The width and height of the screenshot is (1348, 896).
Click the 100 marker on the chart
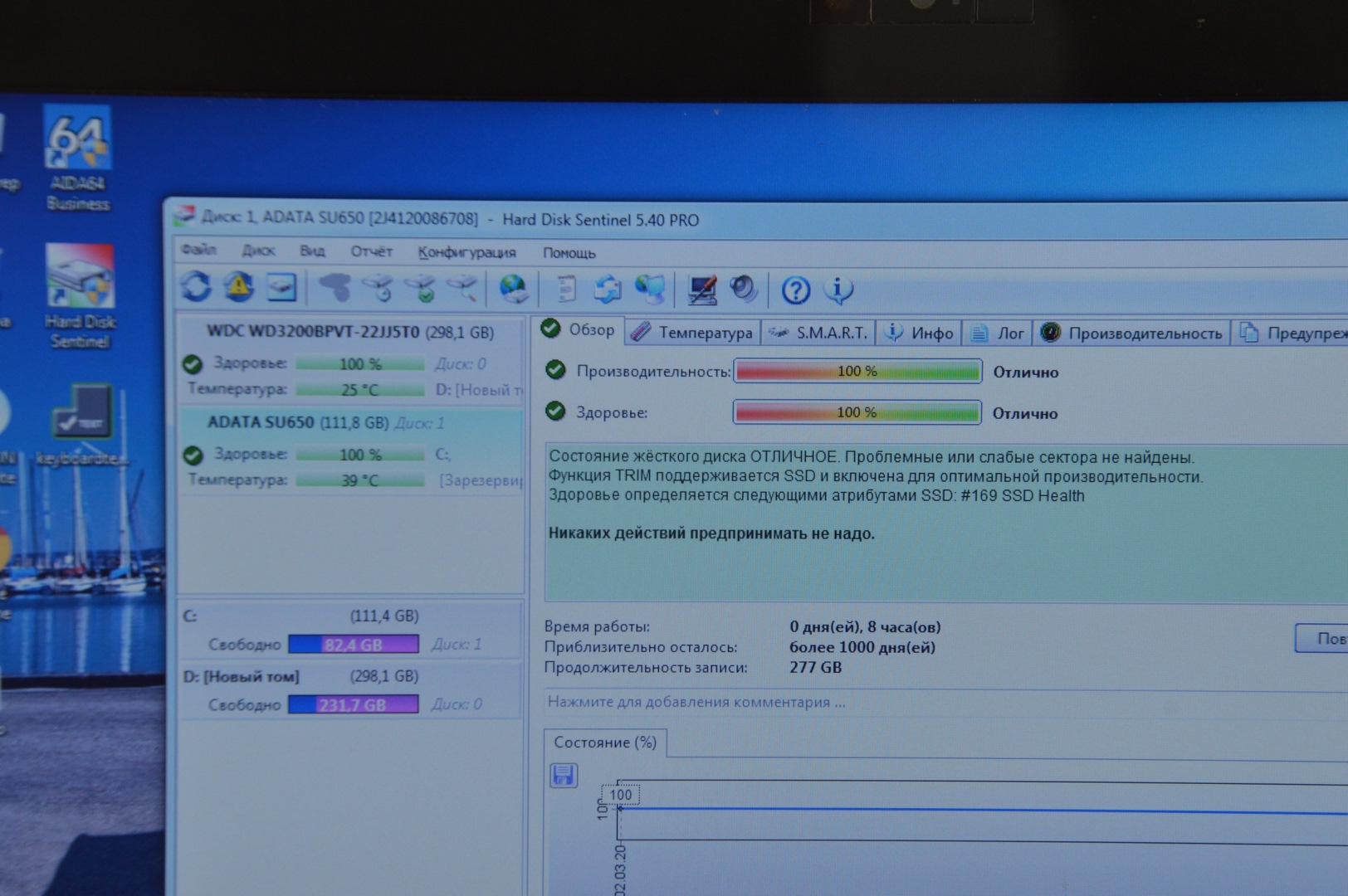620,795
